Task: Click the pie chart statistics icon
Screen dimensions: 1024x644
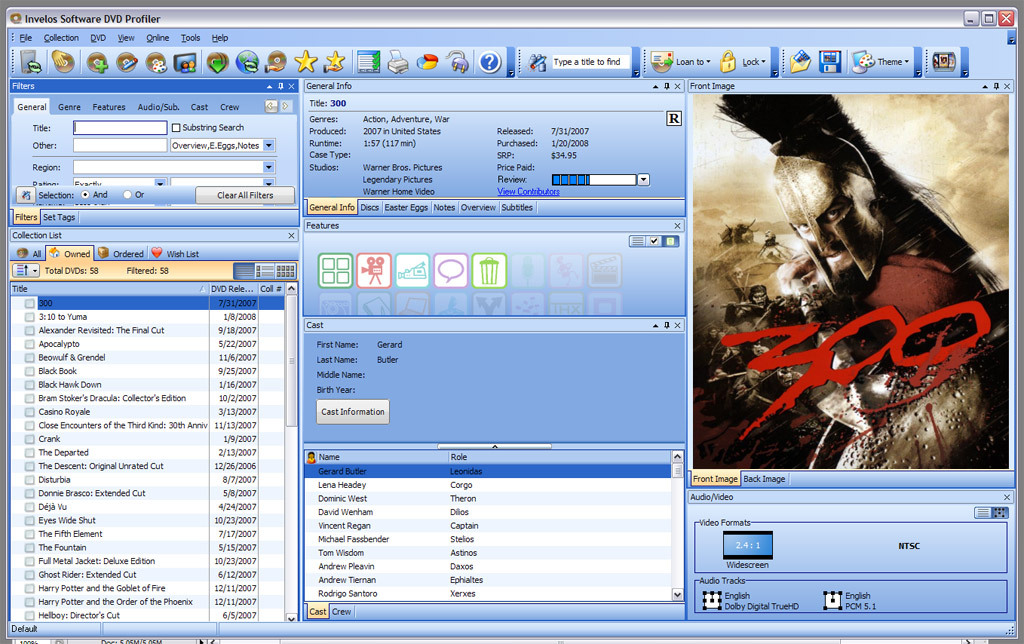Action: [x=427, y=62]
